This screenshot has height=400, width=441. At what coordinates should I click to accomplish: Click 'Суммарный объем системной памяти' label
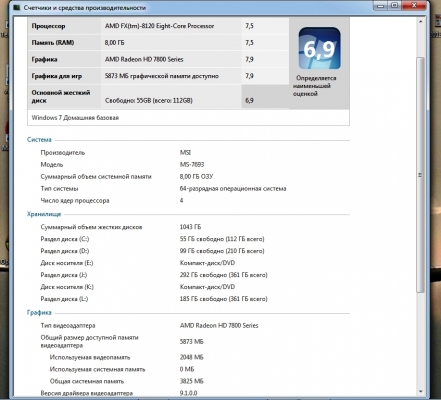coord(96,177)
